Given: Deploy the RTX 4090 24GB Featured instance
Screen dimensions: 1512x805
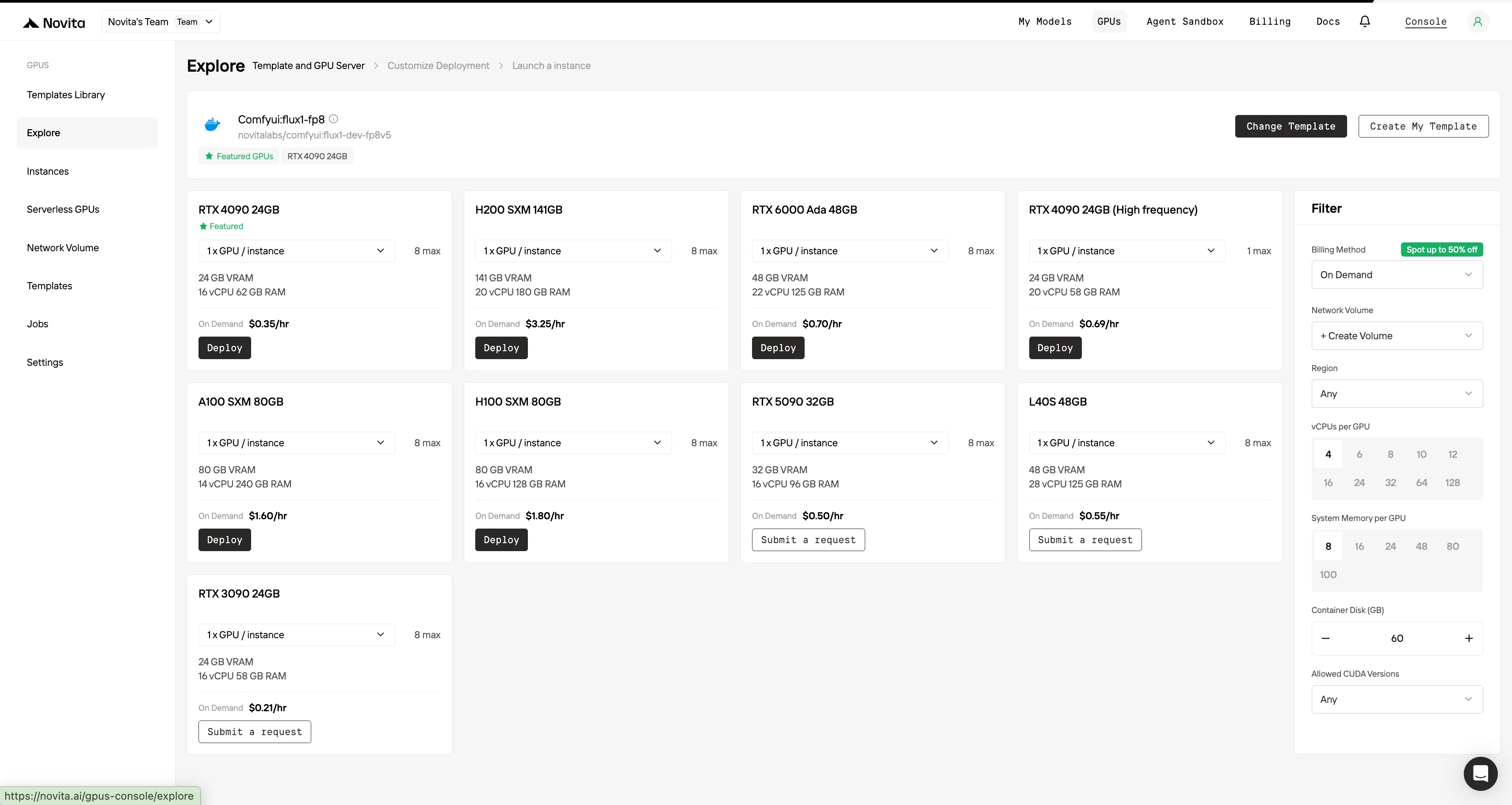Looking at the screenshot, I should 225,348.
